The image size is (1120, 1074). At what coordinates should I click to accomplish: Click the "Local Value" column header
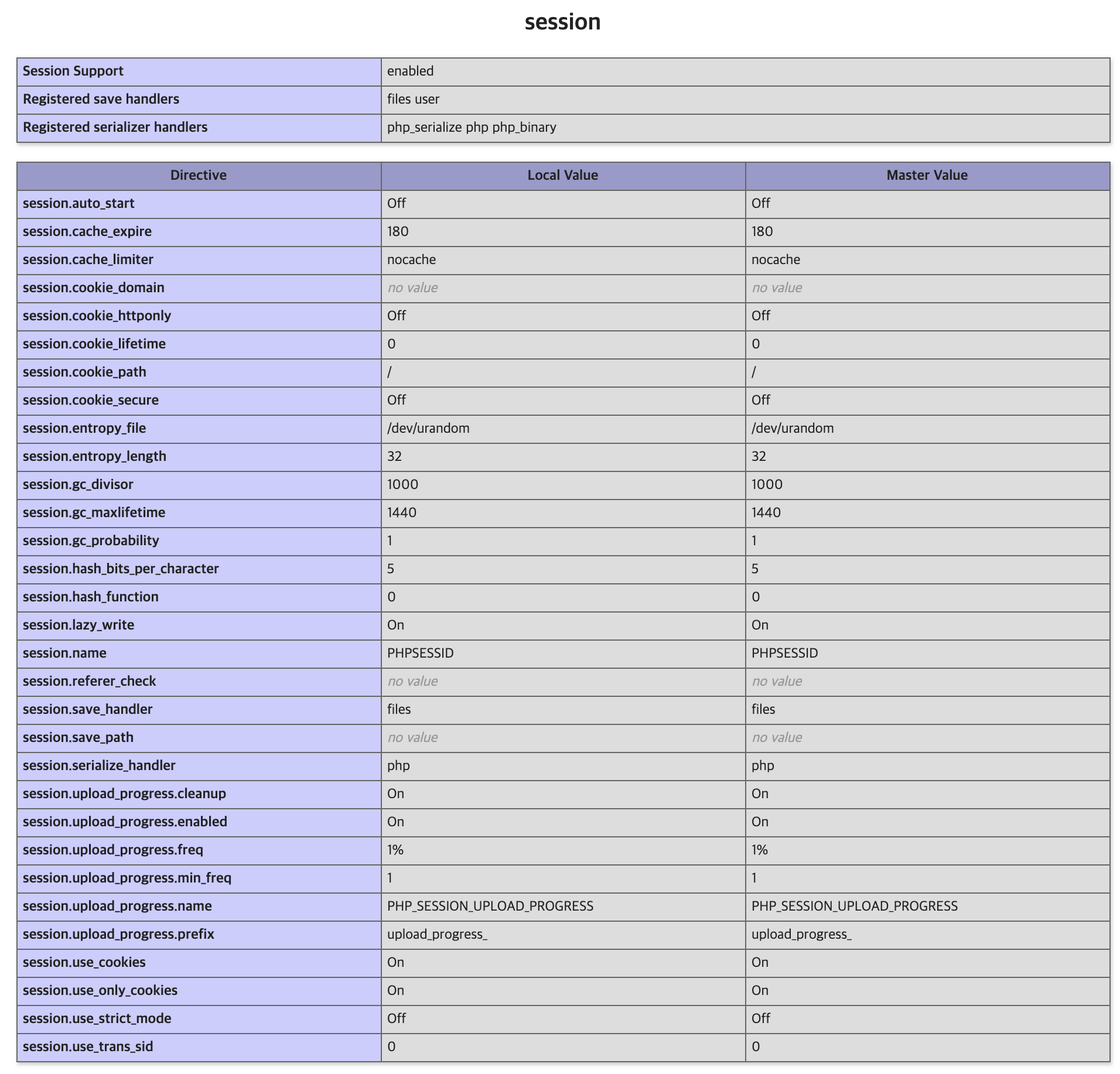point(562,175)
